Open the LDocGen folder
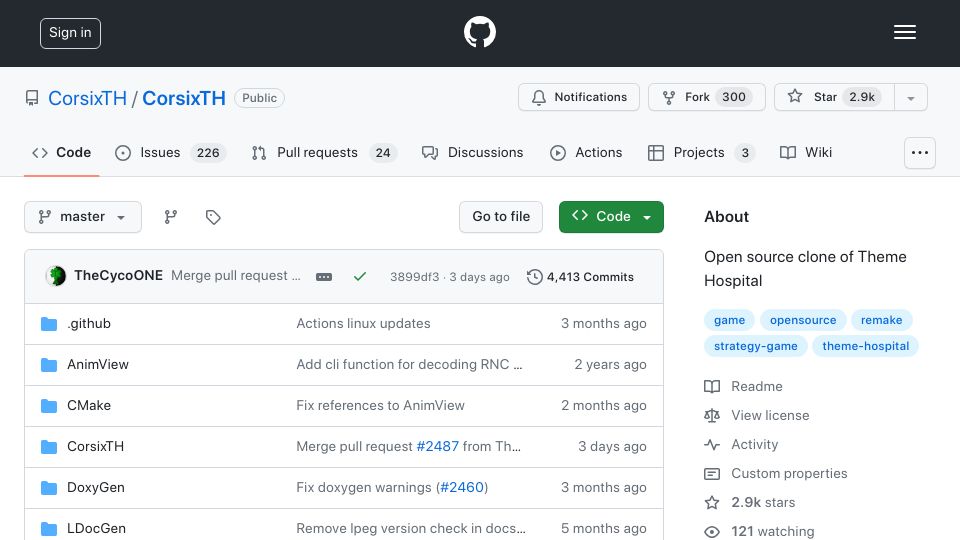Viewport: 960px width, 540px height. tap(96, 528)
